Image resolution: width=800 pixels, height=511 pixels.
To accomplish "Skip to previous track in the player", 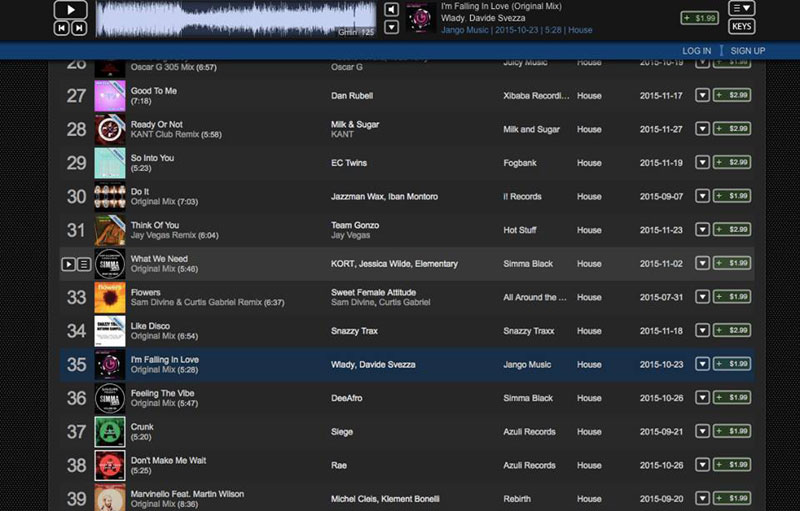I will [x=62, y=29].
